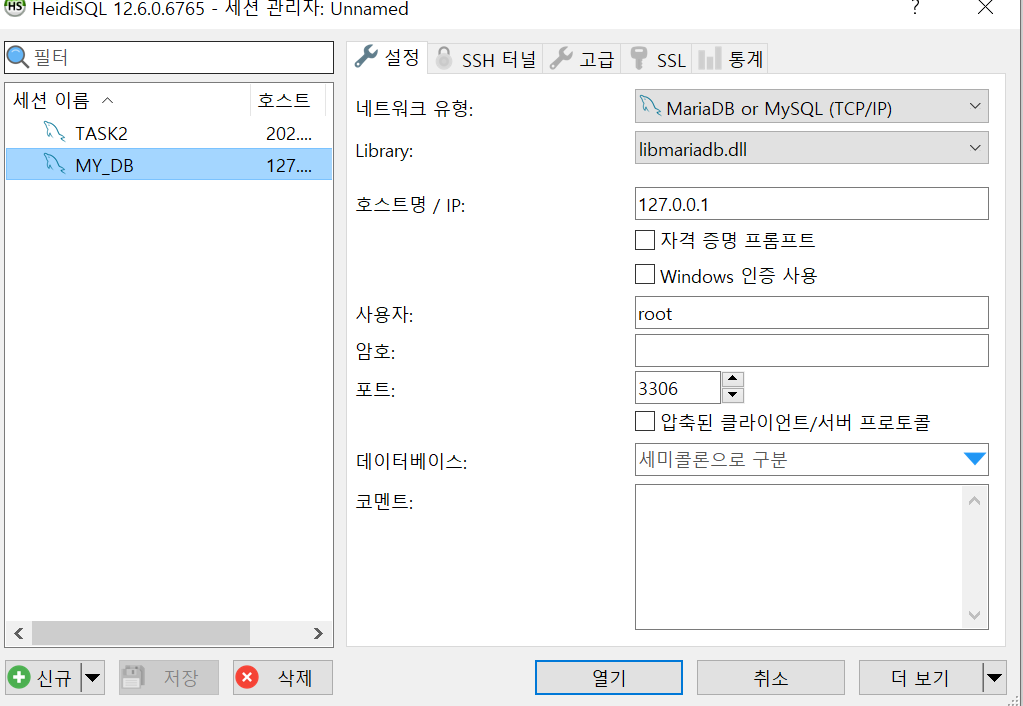Toggle the Windows 인증 사용 checkbox
Viewport: 1023px width, 706px height.
coord(645,275)
